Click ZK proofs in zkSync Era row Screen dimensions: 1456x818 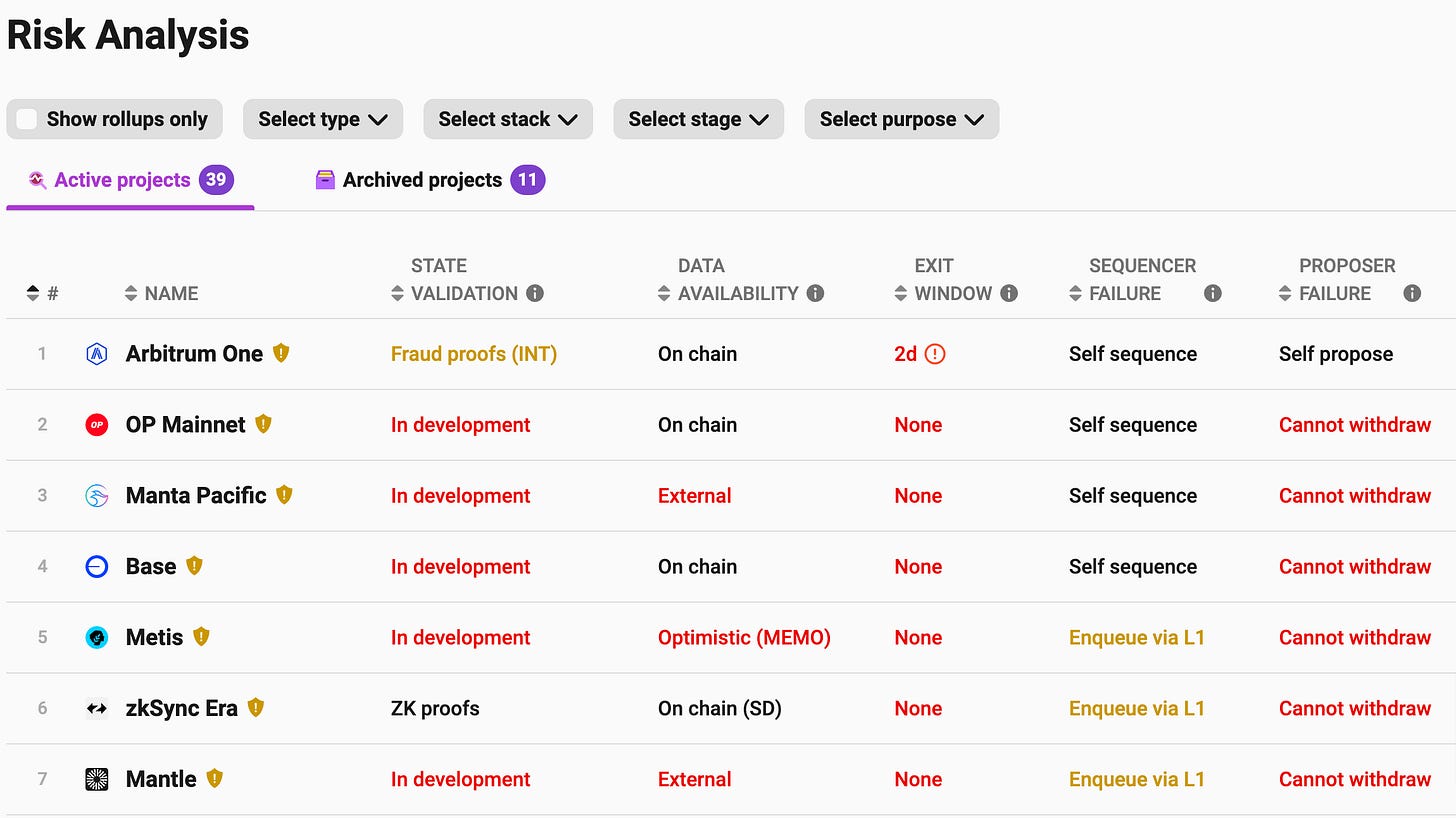coord(435,709)
